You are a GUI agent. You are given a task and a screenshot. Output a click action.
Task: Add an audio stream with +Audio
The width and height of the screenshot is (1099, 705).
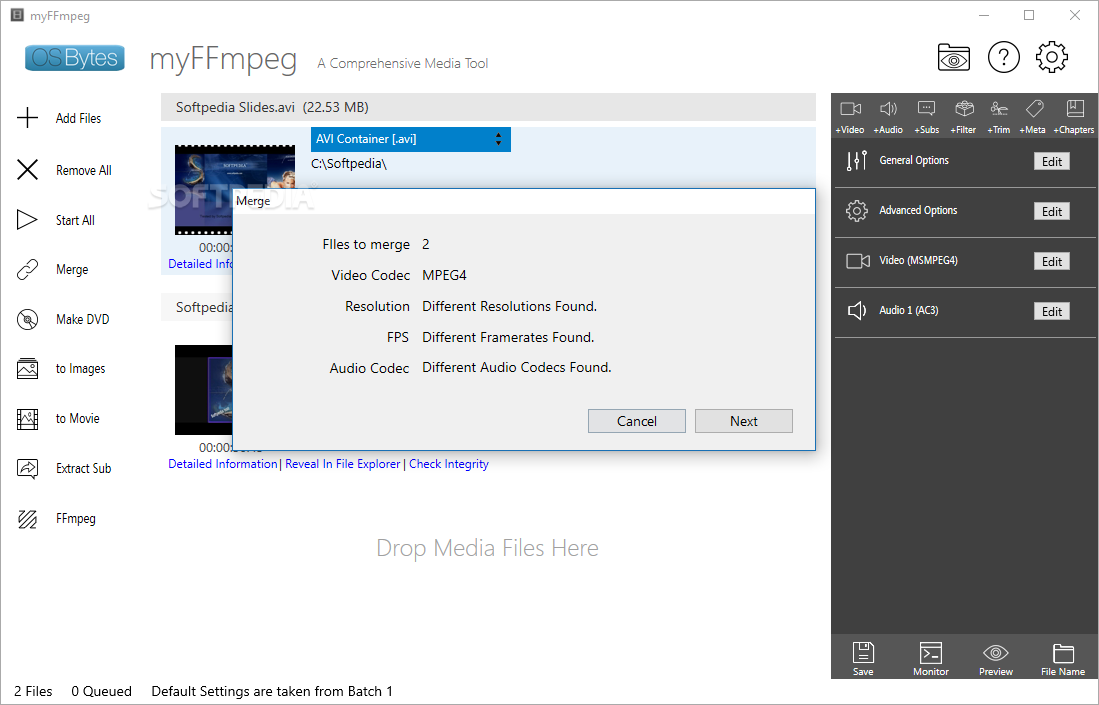pos(888,109)
